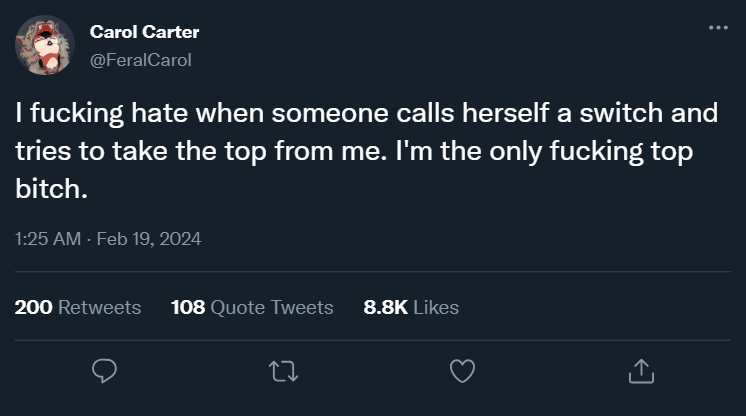Click the reply speech bubble icon
Viewport: 746px width, 416px height.
[105, 371]
